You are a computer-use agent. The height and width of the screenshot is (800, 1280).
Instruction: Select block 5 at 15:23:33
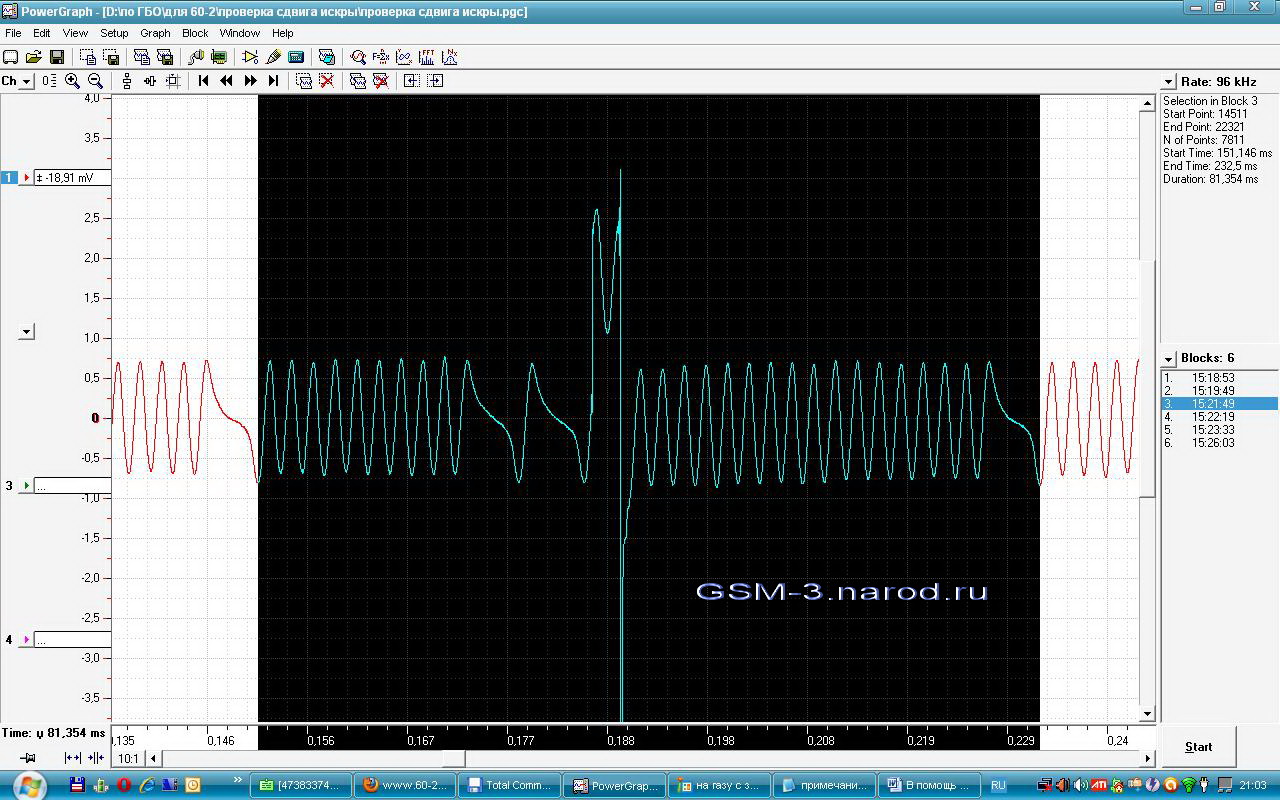tap(1219, 430)
